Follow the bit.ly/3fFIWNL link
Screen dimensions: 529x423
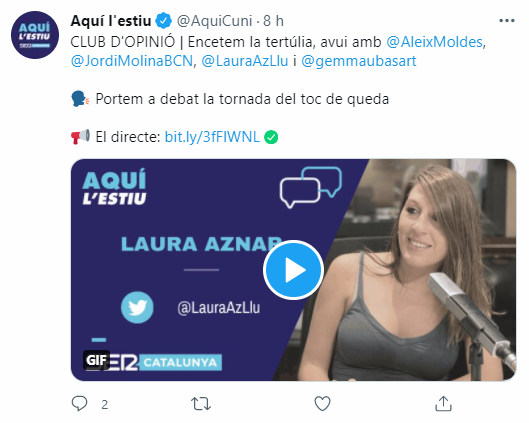[212, 137]
